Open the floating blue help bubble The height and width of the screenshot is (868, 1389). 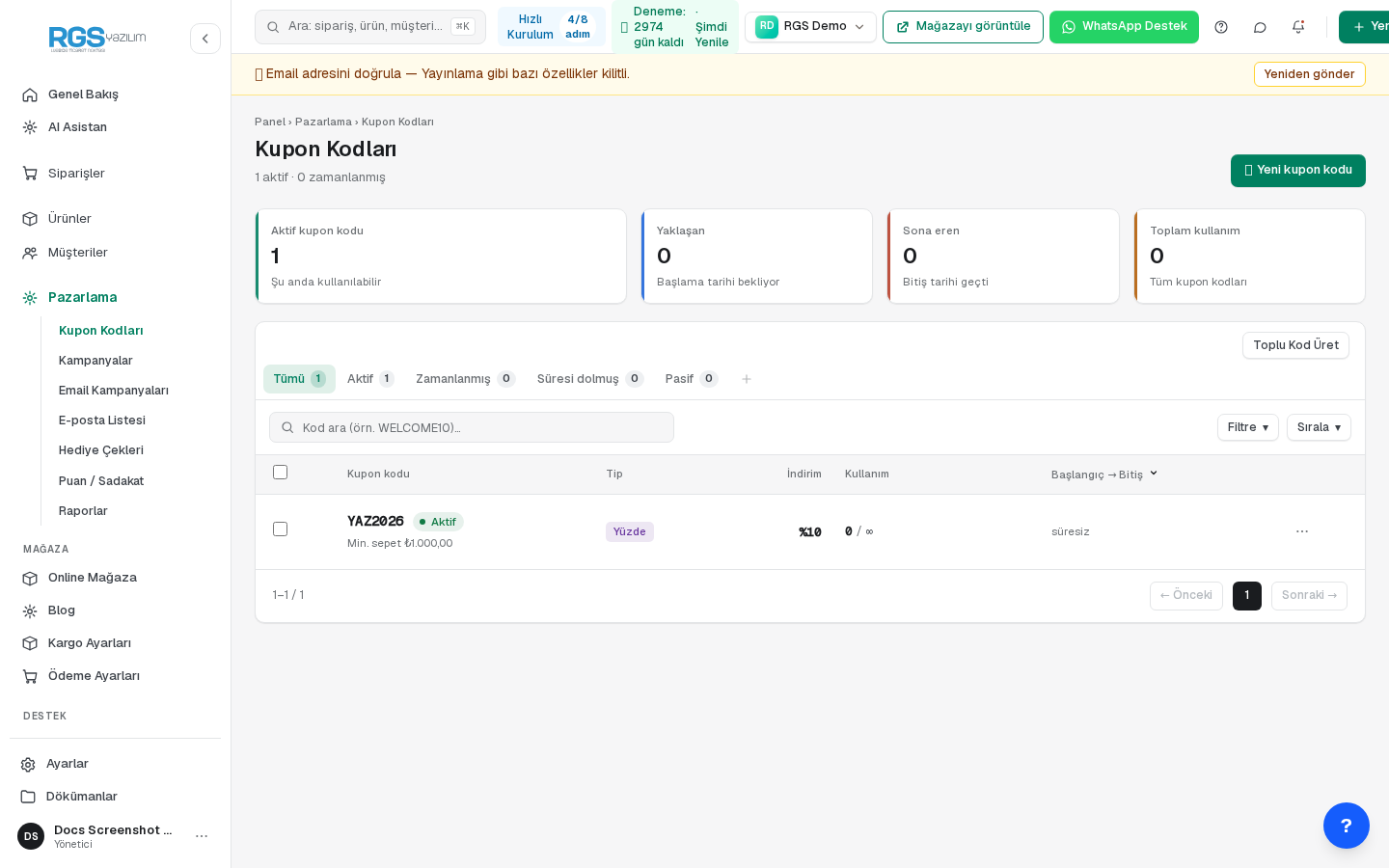[1347, 826]
